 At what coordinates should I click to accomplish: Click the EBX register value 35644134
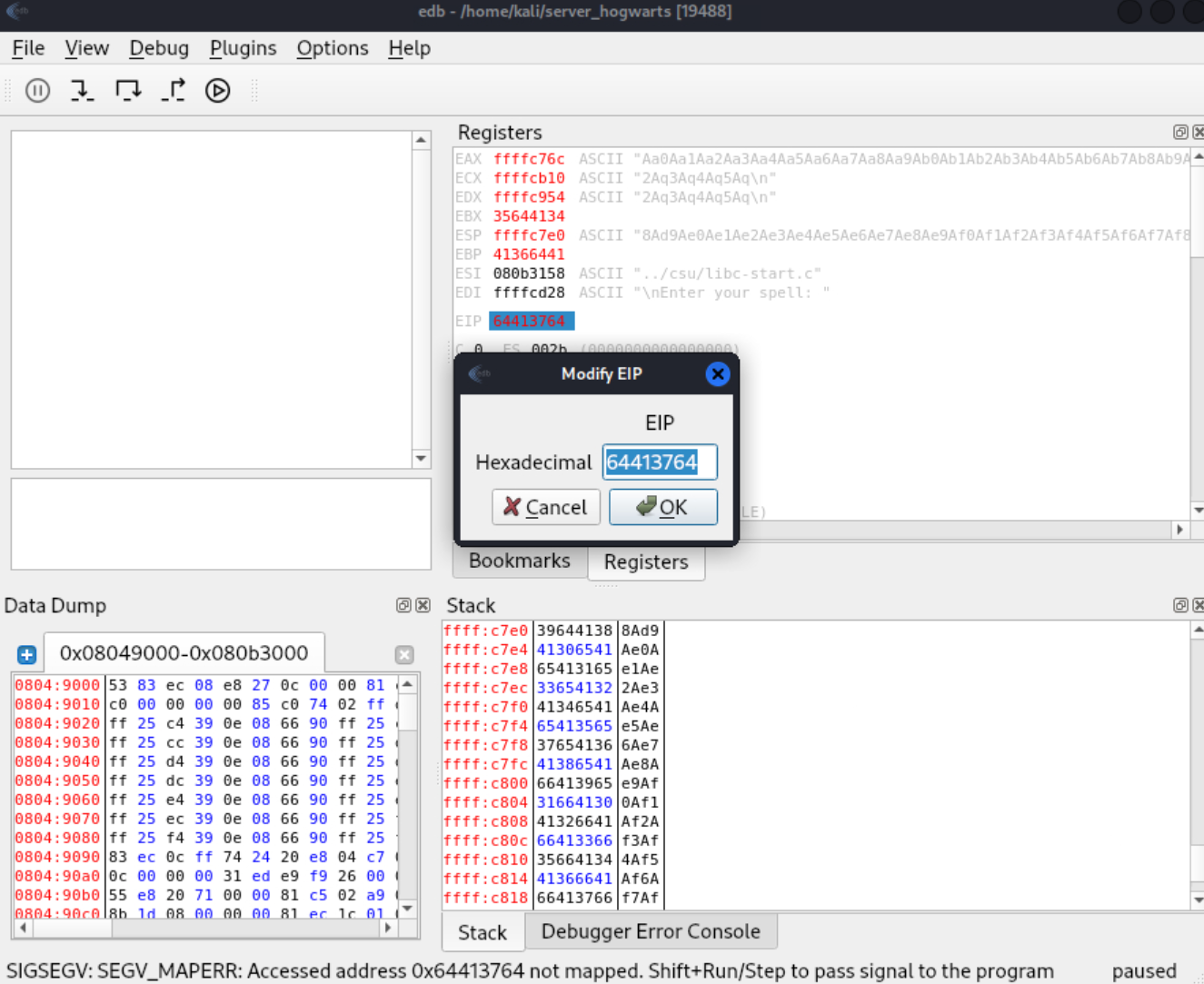(x=529, y=216)
